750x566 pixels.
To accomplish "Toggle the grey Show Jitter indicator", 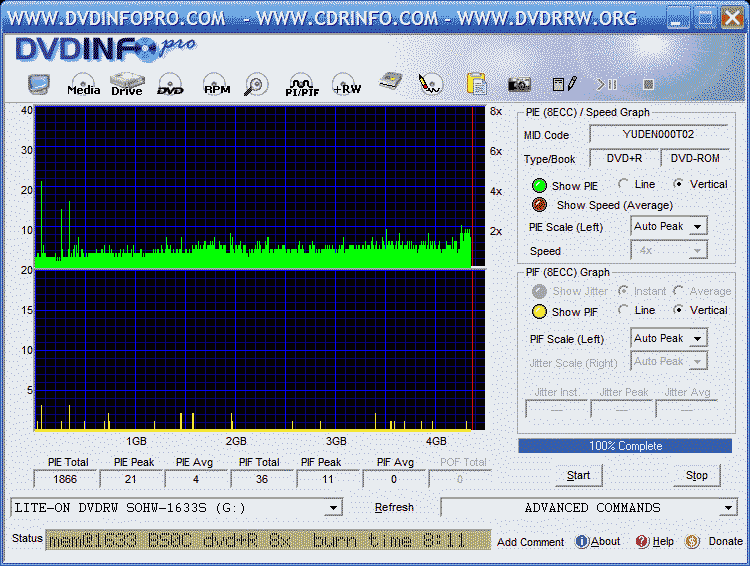I will 540,291.
